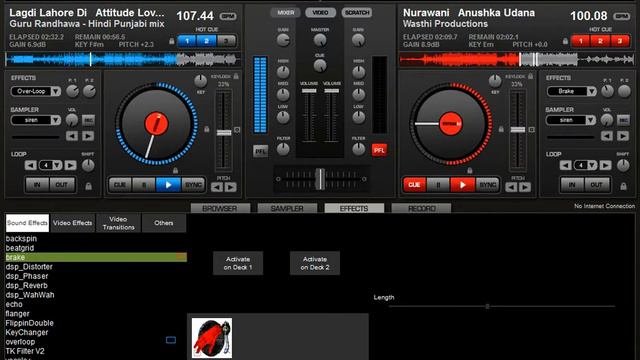Toggle the left hot cue lock
This screenshot has height=360, width=640.
pos(172,41)
